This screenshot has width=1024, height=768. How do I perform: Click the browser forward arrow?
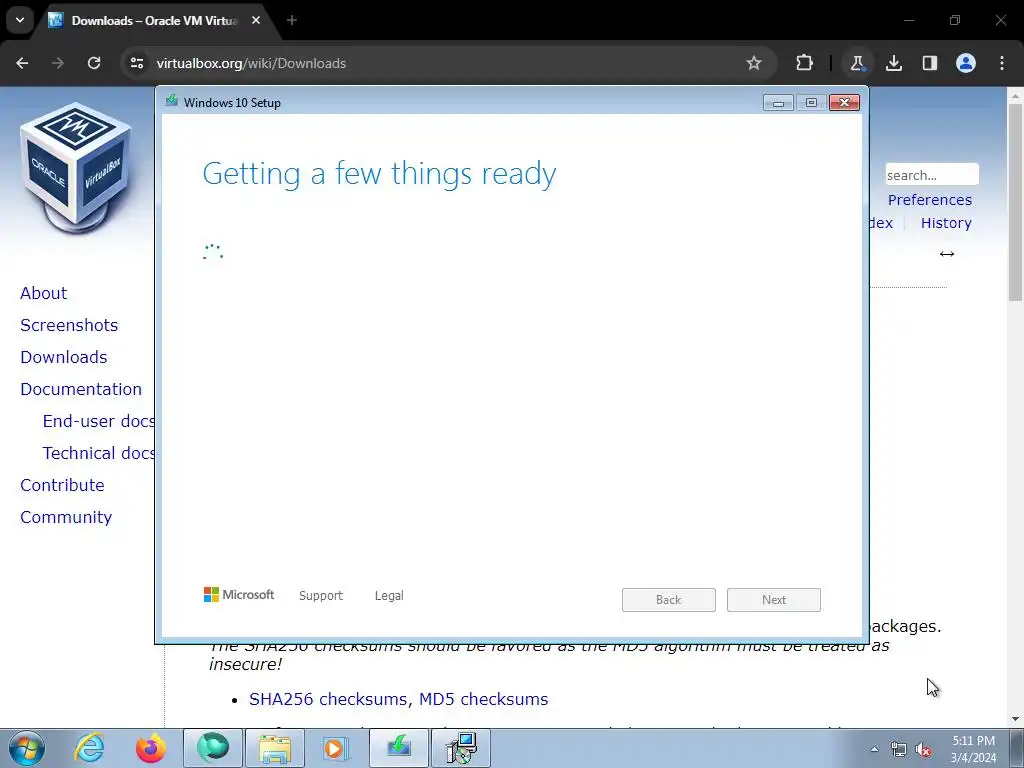coord(58,63)
